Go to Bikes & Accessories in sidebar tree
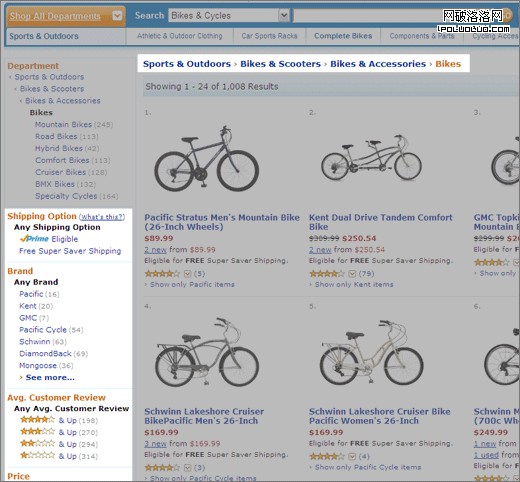The width and height of the screenshot is (520, 482). tap(63, 101)
